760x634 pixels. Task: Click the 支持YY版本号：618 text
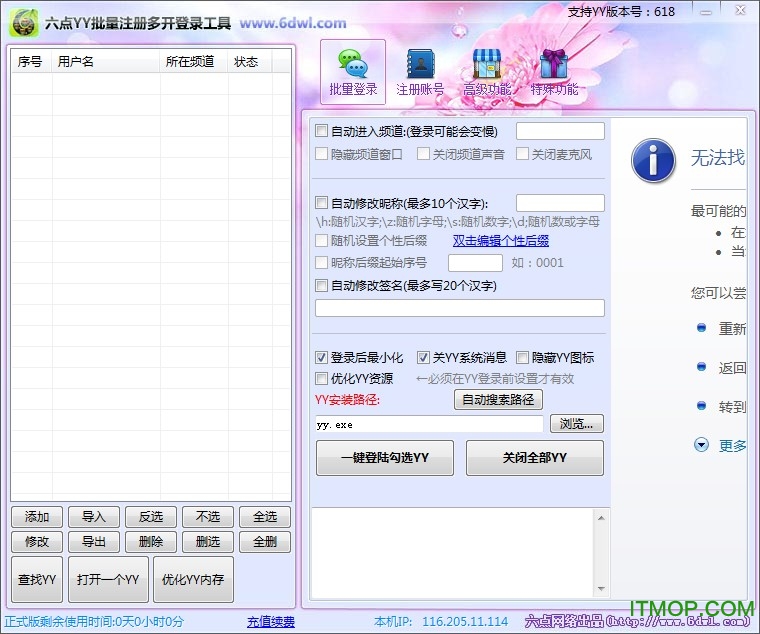coord(621,12)
